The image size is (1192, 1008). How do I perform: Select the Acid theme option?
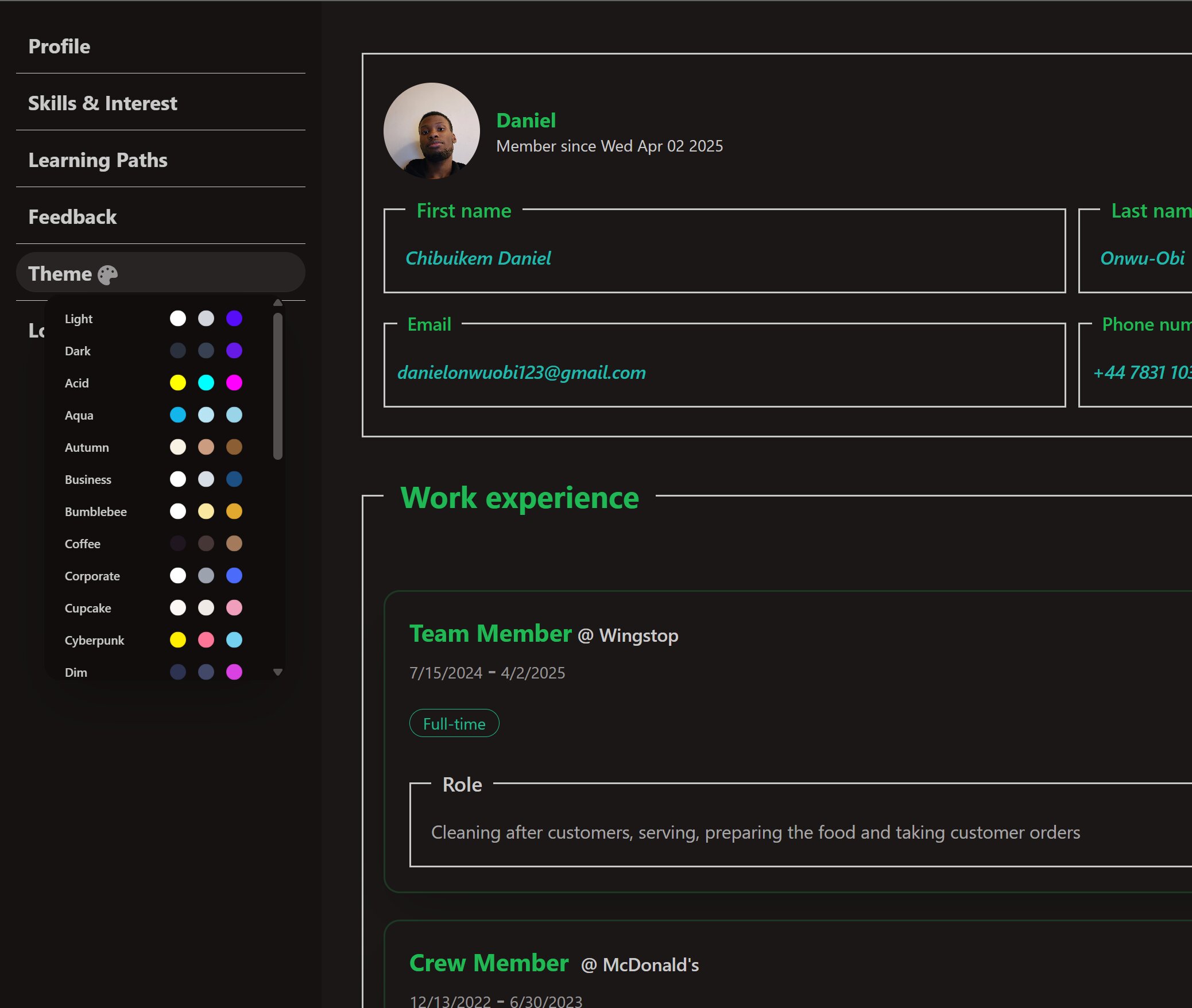[x=77, y=383]
